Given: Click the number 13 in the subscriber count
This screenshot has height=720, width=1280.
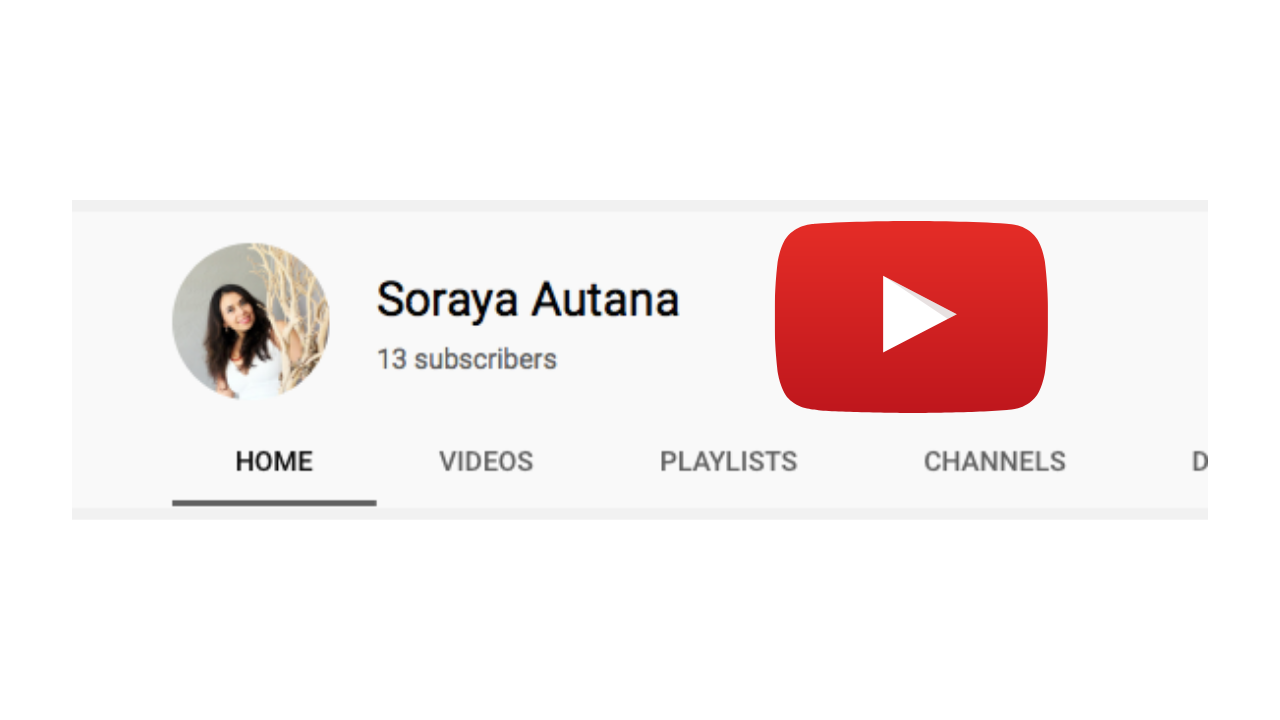Looking at the screenshot, I should click(x=392, y=359).
